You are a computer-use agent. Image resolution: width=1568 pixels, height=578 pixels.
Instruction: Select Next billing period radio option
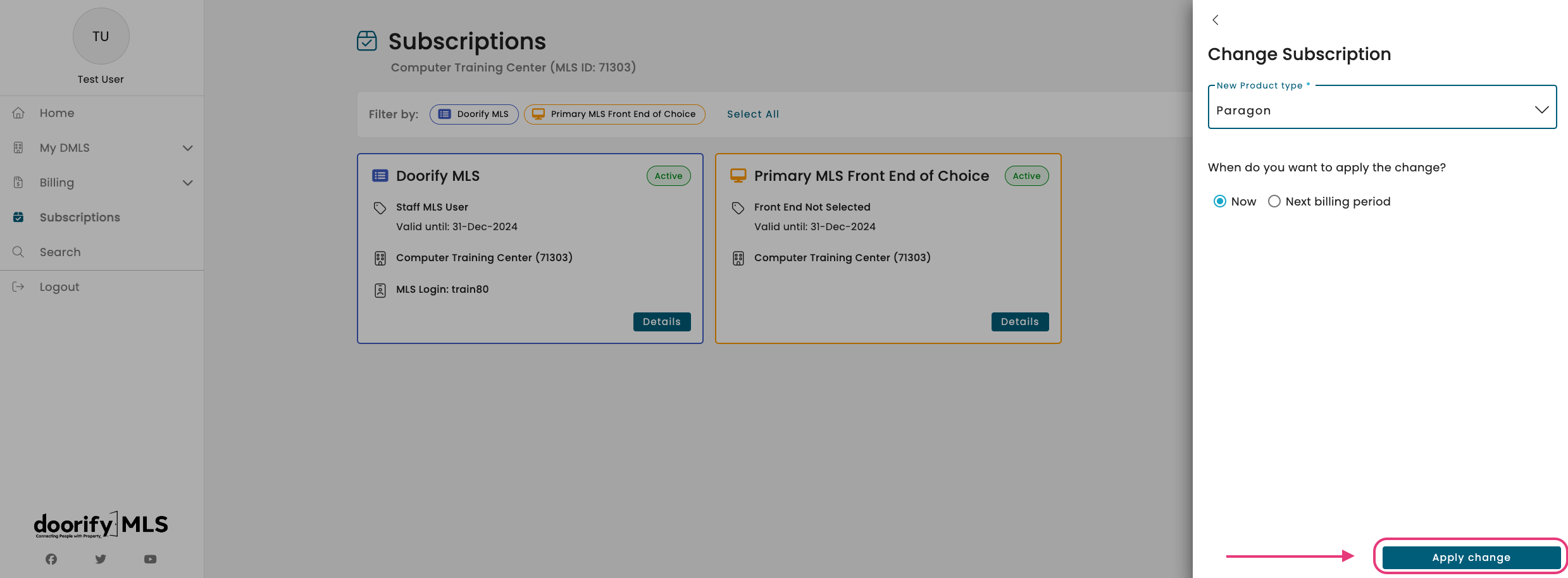[1274, 202]
